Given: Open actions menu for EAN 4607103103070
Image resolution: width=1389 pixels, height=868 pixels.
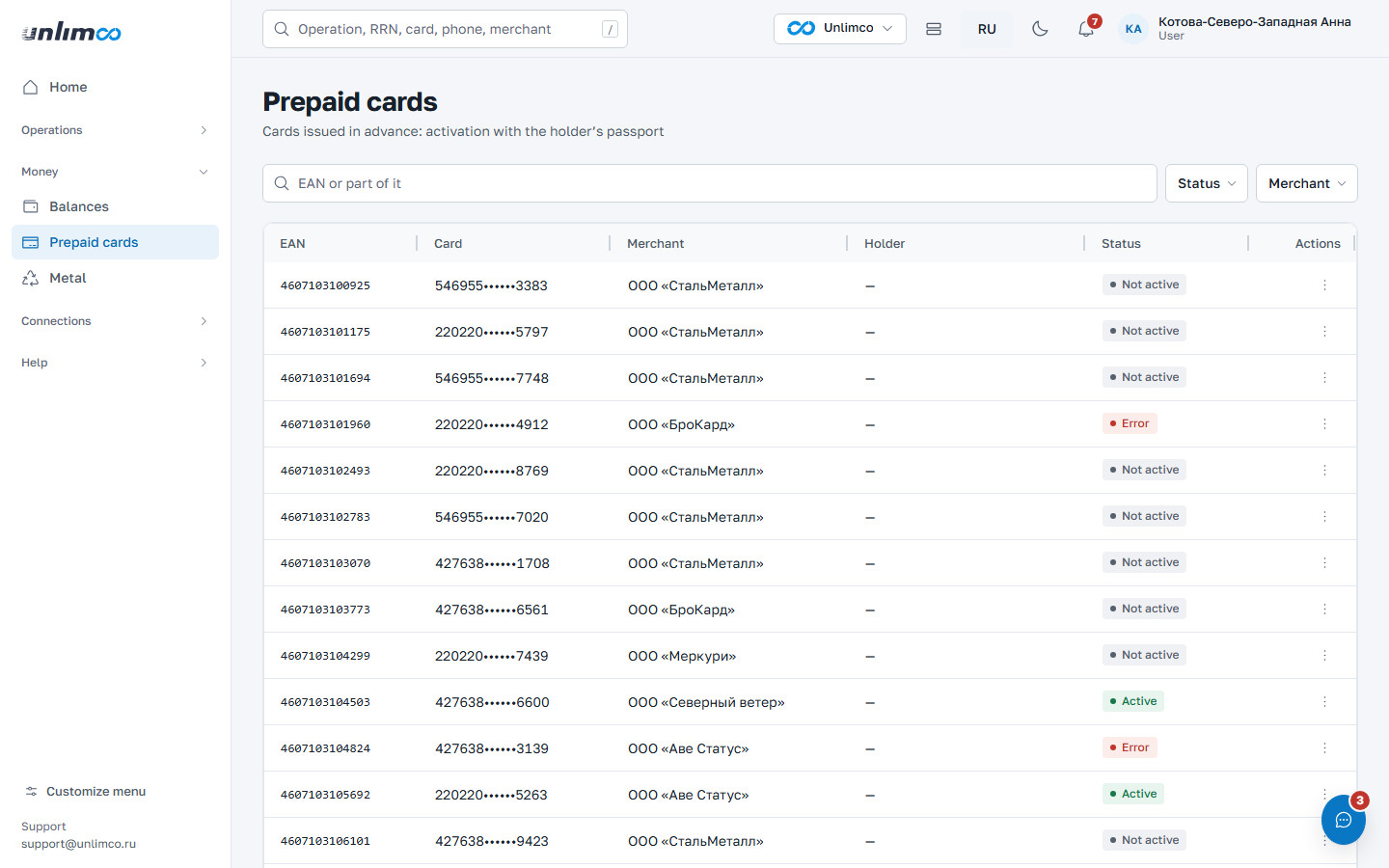Looking at the screenshot, I should pos(1324,563).
